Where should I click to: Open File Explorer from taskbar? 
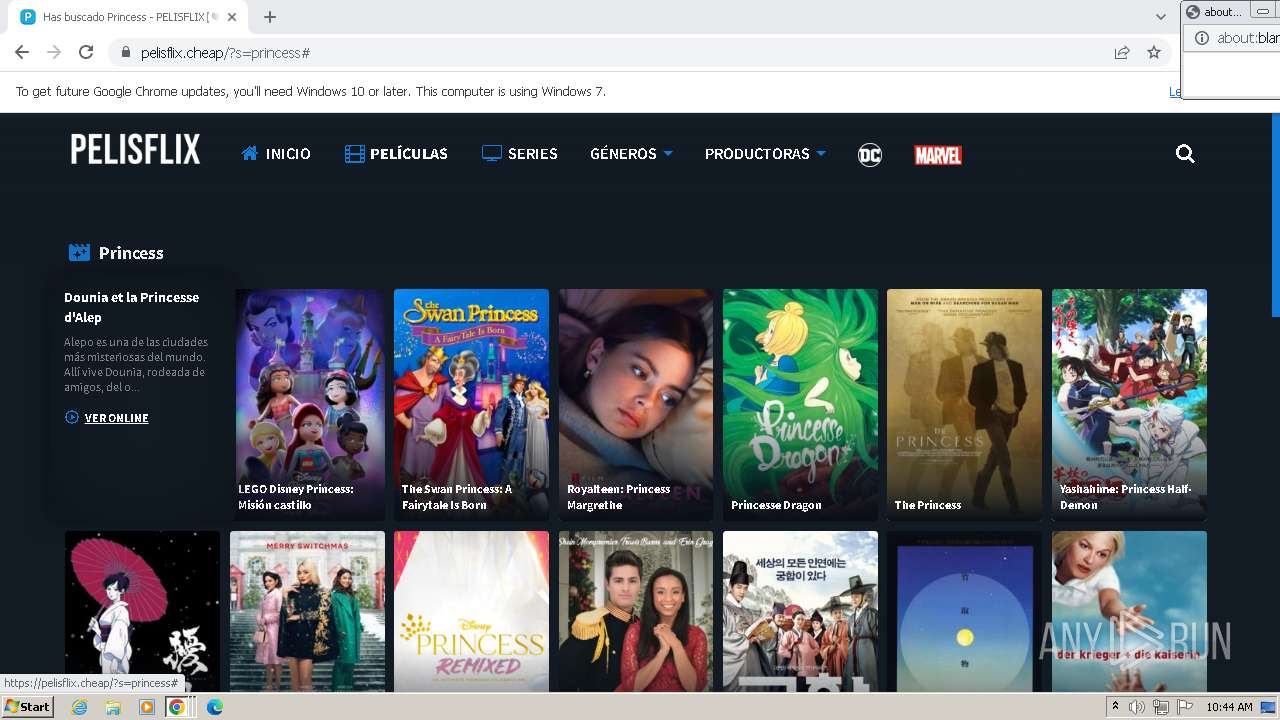[113, 707]
